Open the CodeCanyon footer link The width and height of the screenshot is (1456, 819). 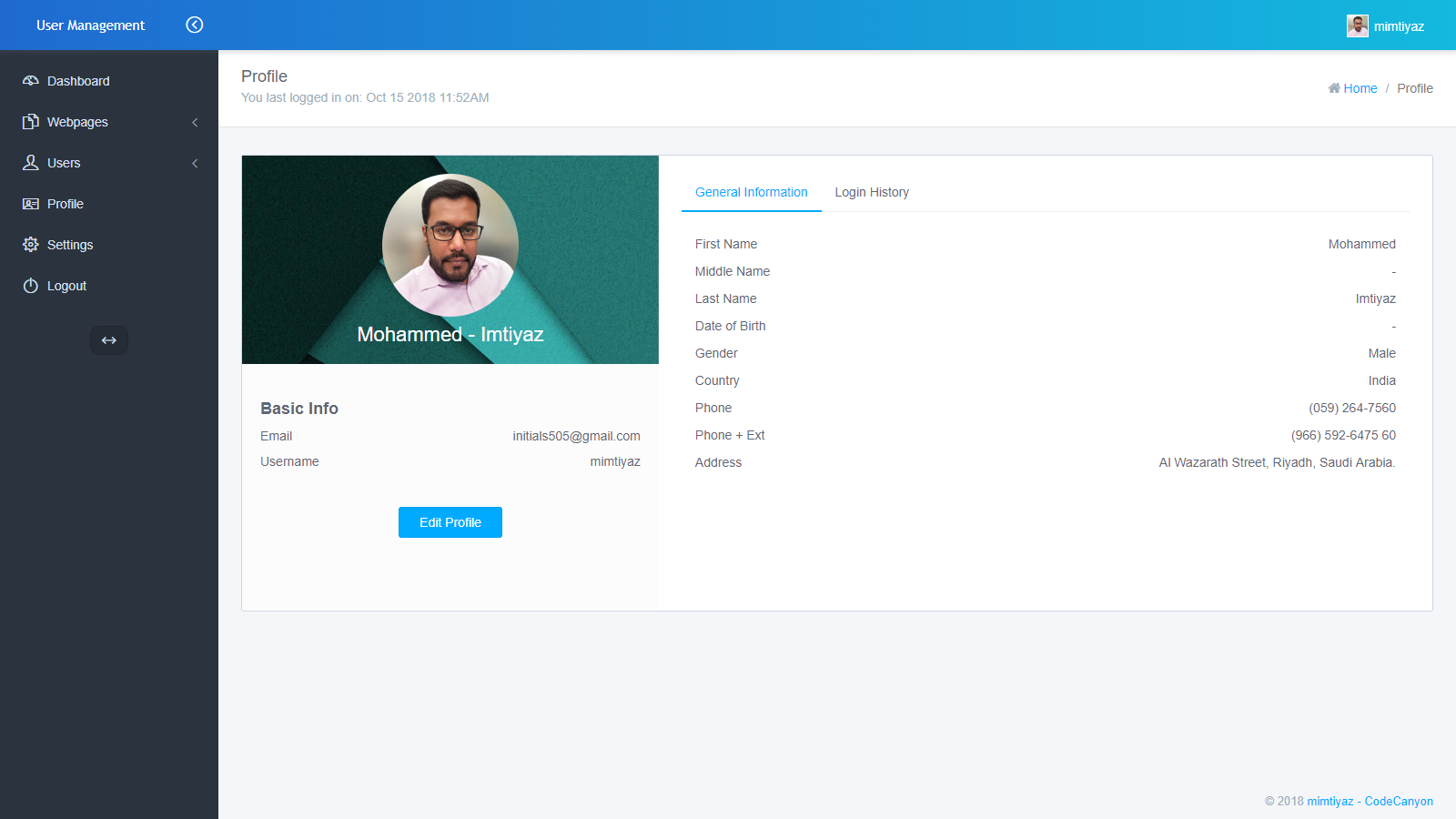pyautogui.click(x=1399, y=802)
